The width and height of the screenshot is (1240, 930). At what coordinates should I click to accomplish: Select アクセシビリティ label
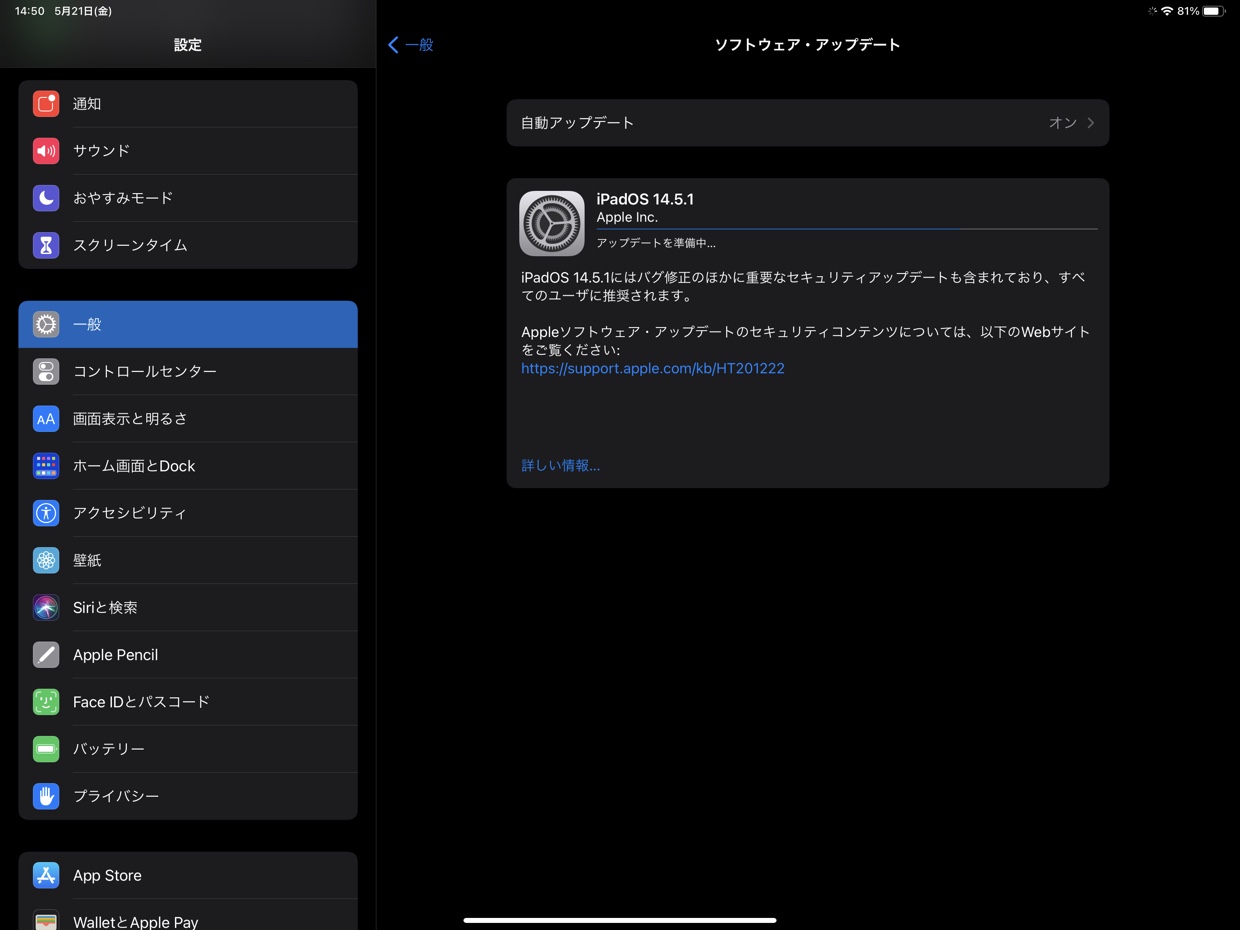tap(130, 513)
